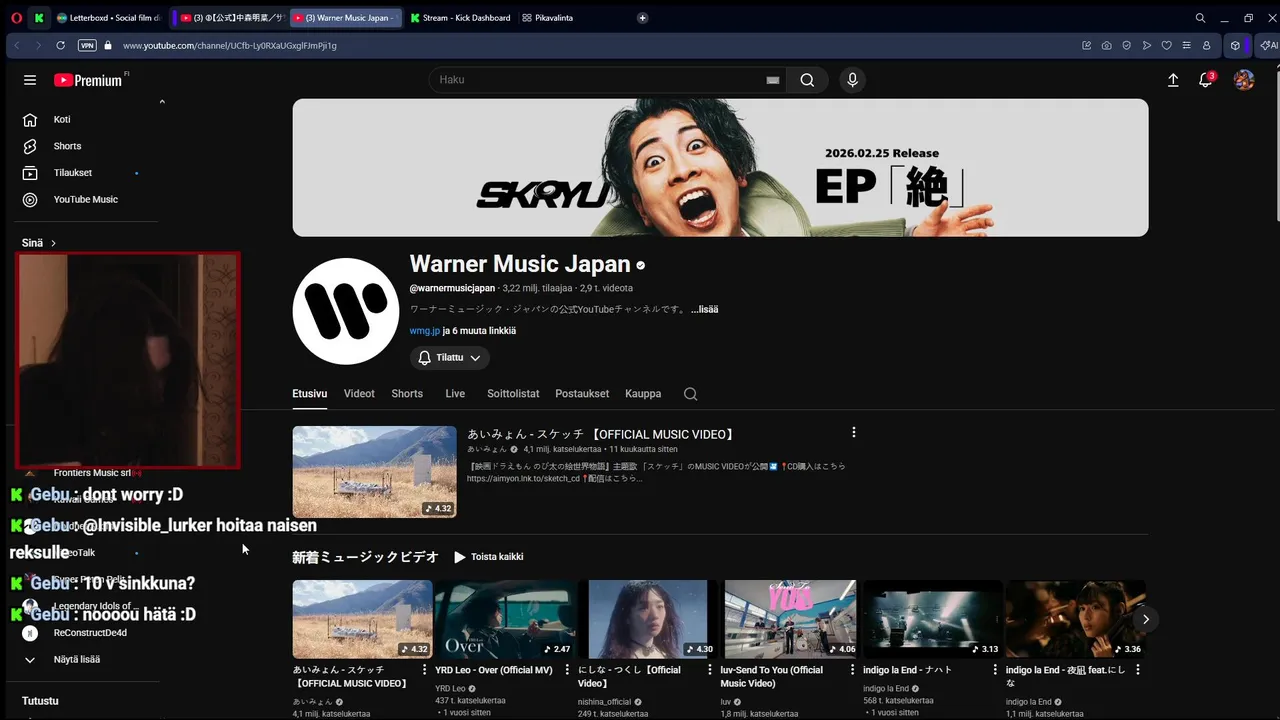Click the magnifier search button
1280x720 pixels.
click(807, 80)
